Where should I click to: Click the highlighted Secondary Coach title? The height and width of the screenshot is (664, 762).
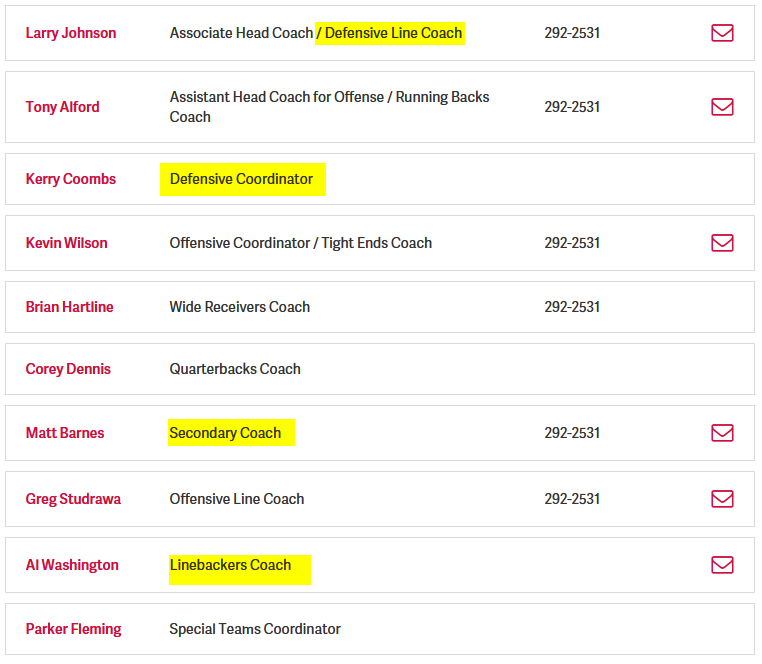pos(225,433)
